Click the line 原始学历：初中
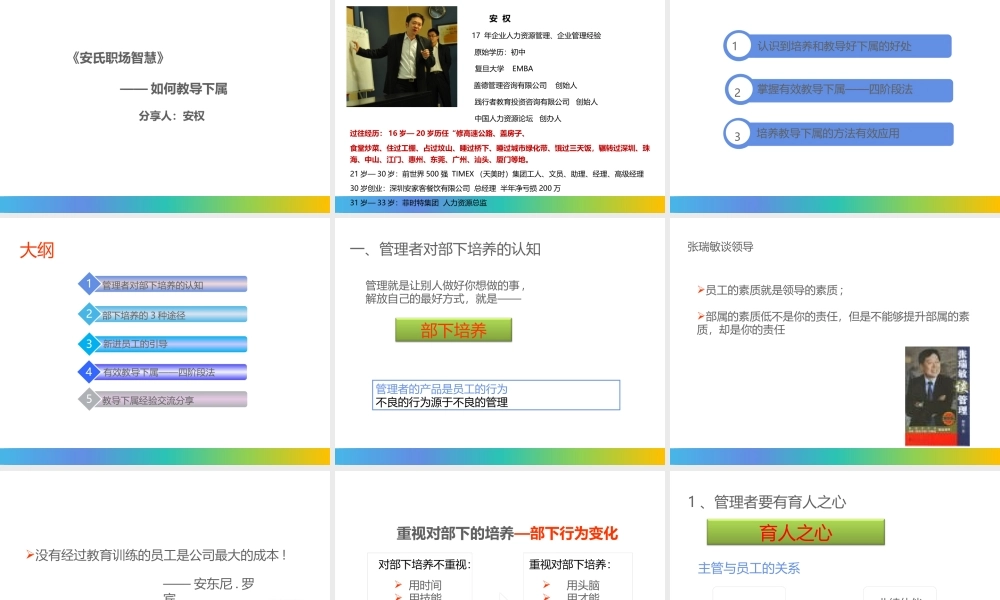 click(x=500, y=52)
